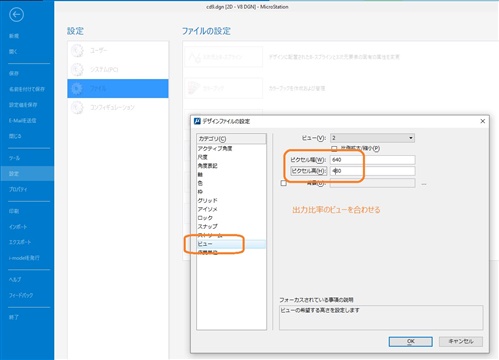Open the ビュー(V) dropdown showing 2
Viewport: 499px width, 360px height.
coord(372,138)
